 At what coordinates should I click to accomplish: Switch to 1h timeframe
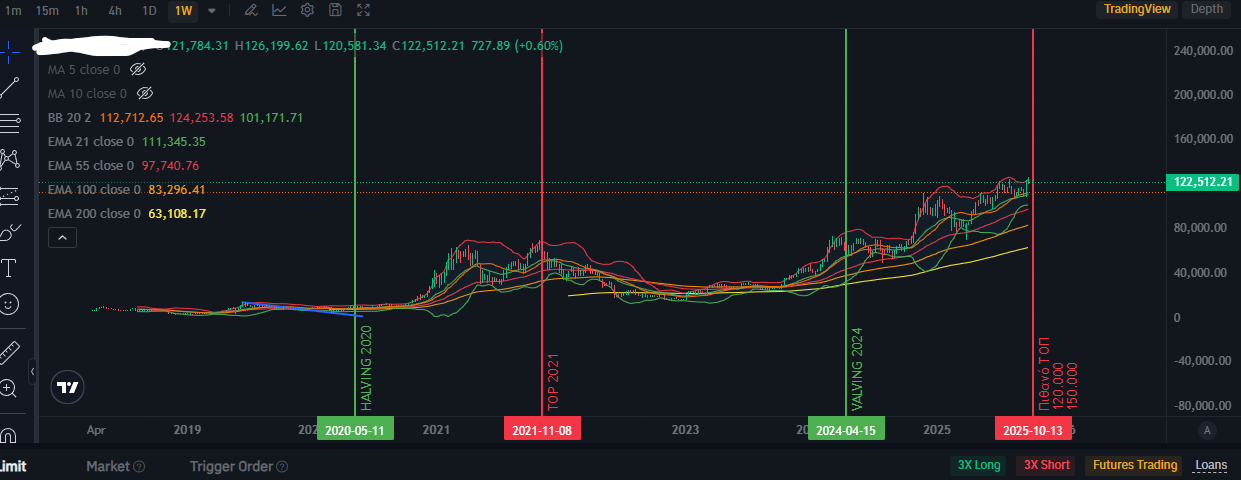81,10
